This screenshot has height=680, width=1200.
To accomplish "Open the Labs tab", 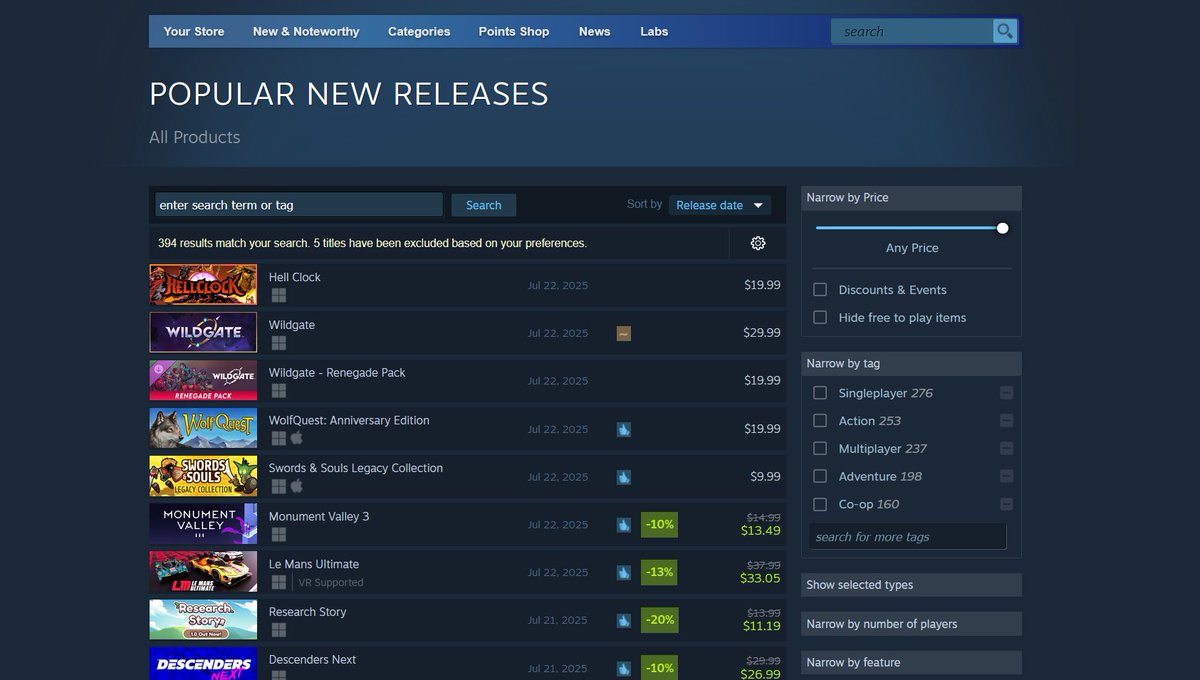I will click(x=654, y=31).
